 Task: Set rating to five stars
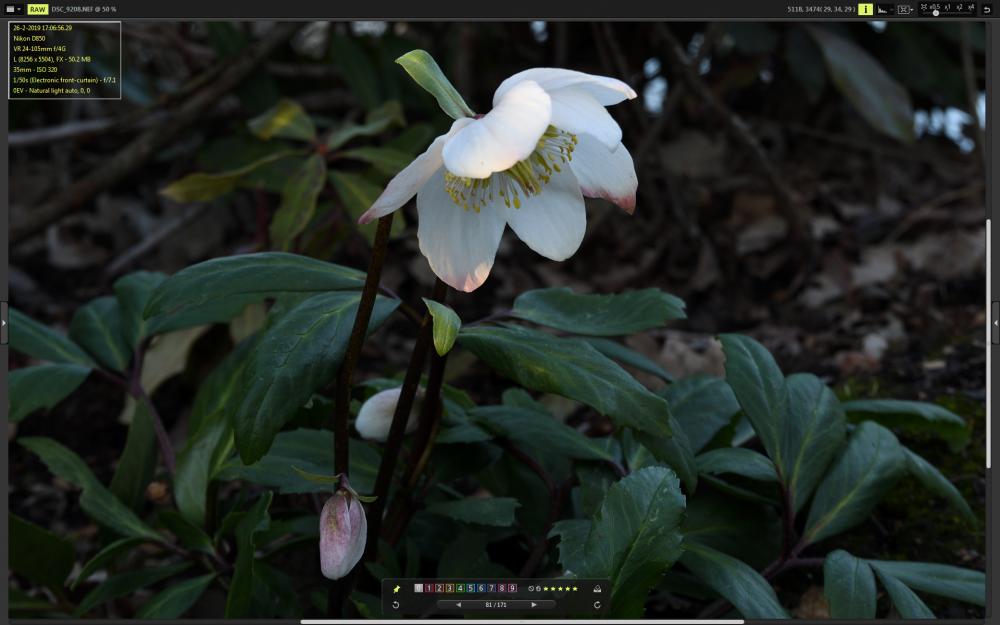coord(575,589)
